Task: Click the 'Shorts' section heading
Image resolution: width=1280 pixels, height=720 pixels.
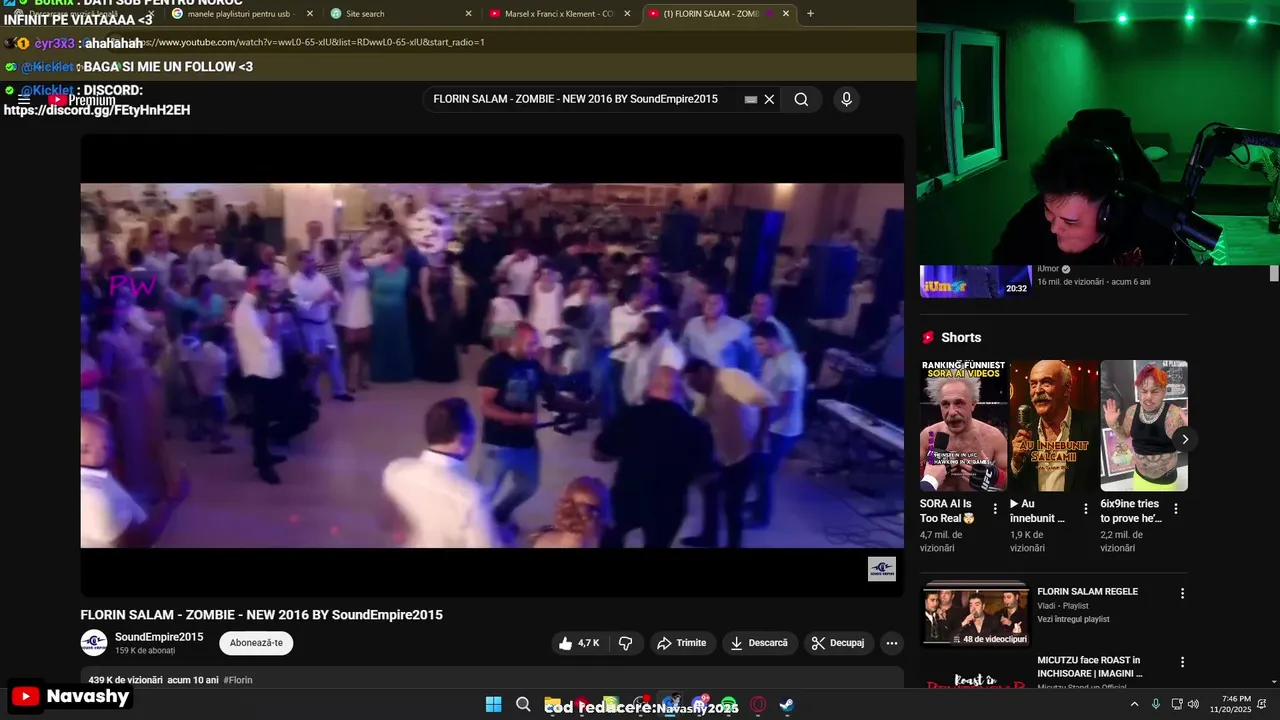Action: point(961,338)
